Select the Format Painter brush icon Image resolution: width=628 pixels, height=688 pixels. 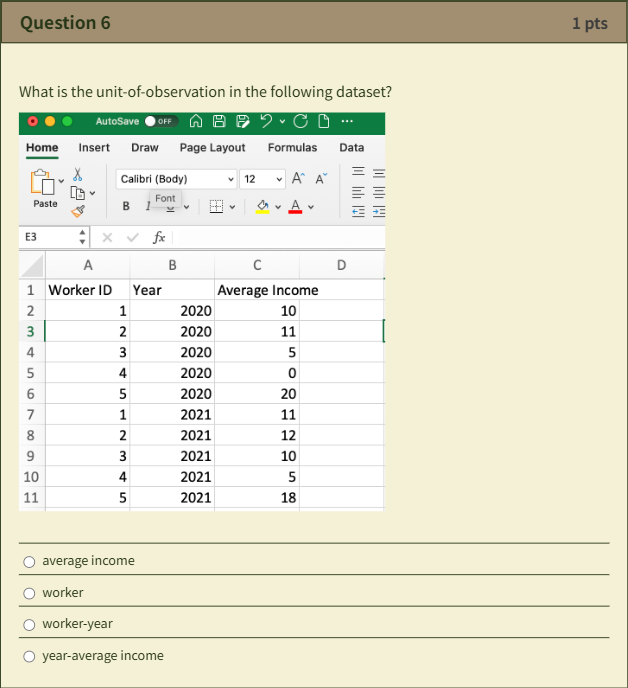78,211
